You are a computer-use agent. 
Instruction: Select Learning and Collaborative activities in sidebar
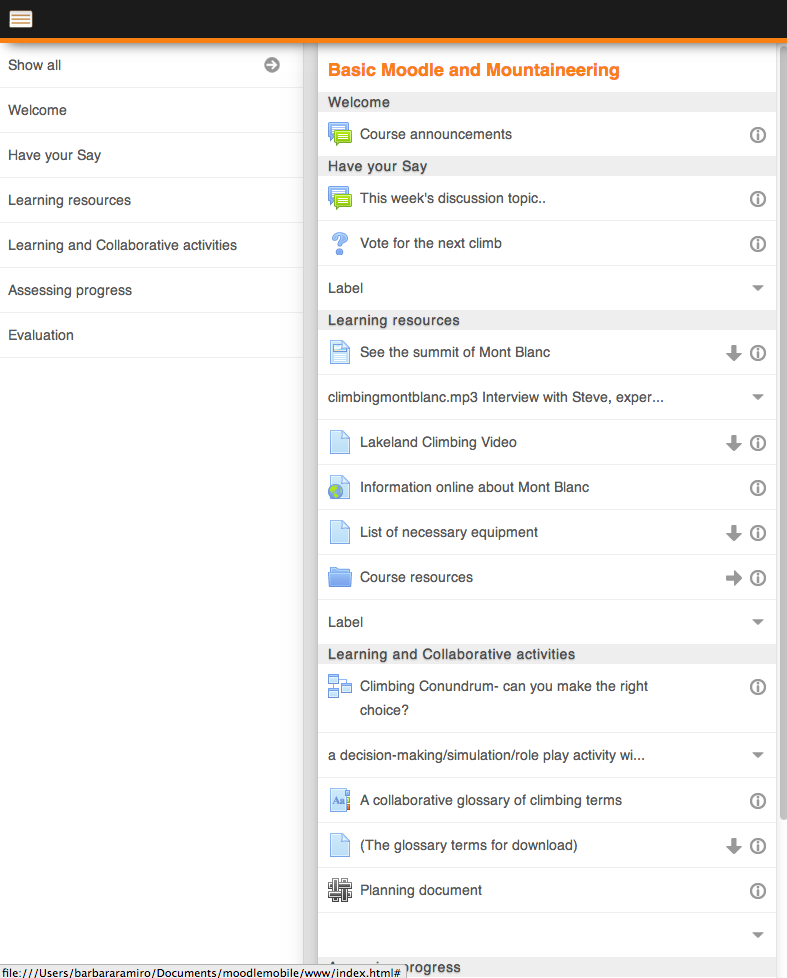[x=152, y=245]
